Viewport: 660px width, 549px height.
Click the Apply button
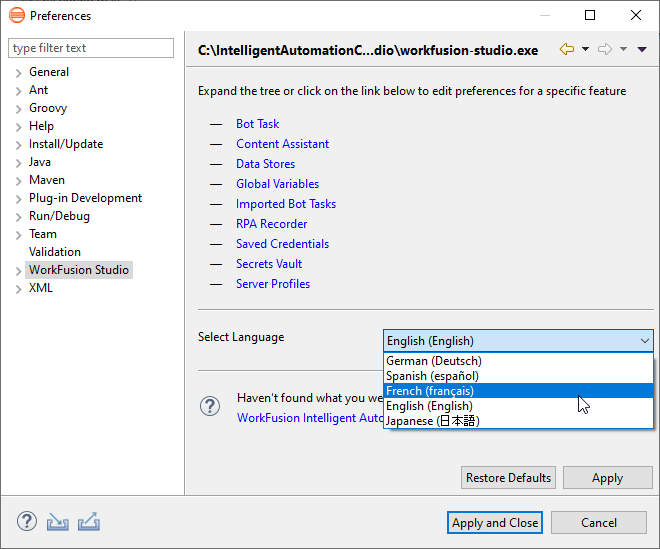(607, 478)
